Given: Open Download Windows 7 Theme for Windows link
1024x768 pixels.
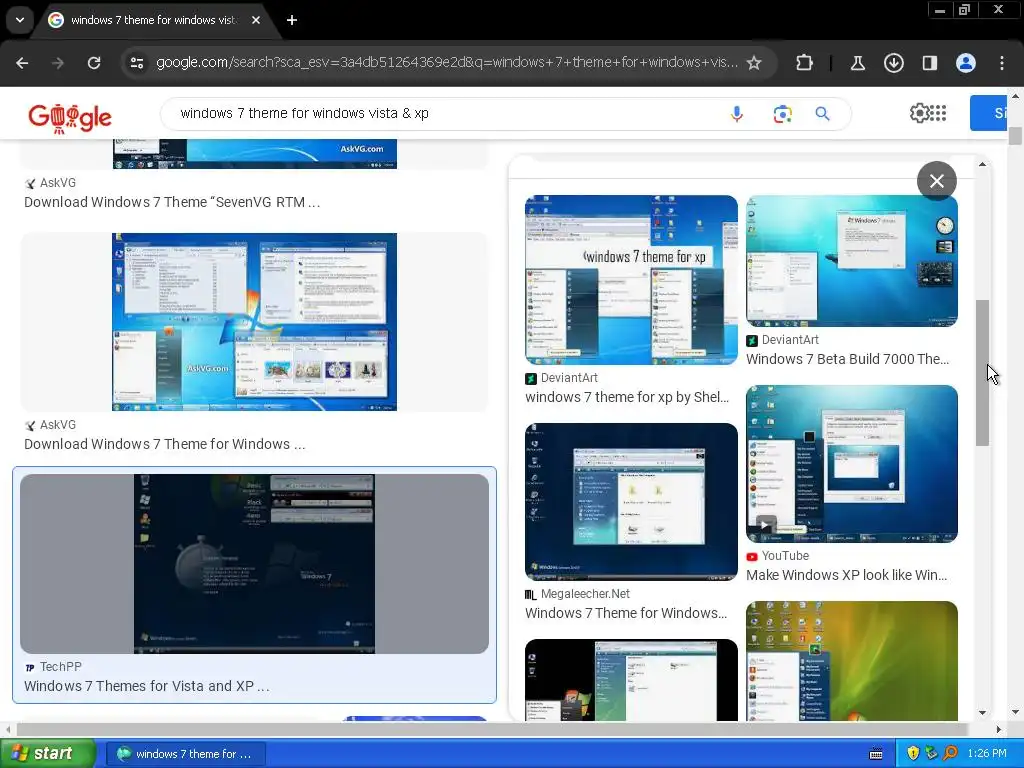Looking at the screenshot, I should tap(165, 444).
